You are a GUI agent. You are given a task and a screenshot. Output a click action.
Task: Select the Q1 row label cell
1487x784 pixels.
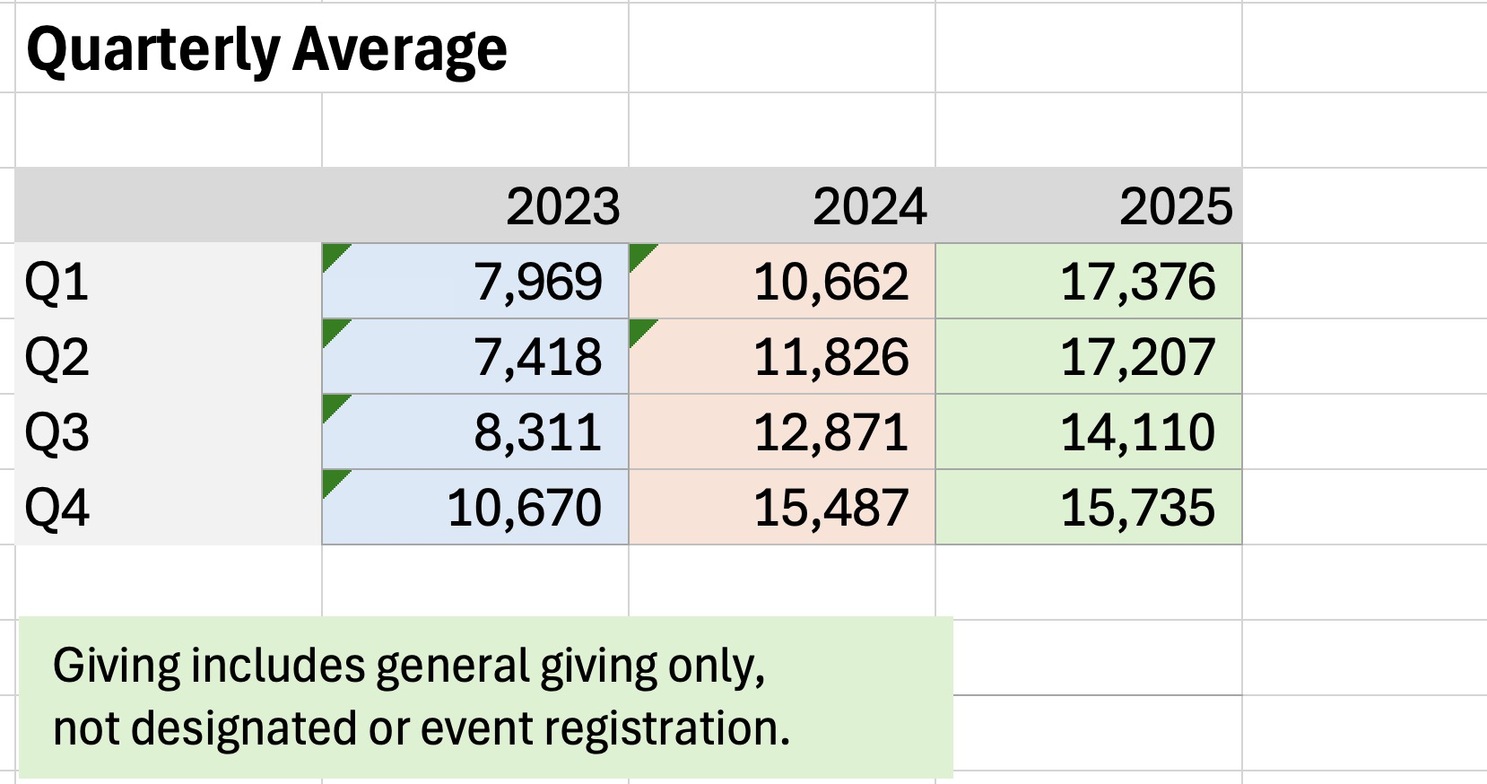[168, 282]
